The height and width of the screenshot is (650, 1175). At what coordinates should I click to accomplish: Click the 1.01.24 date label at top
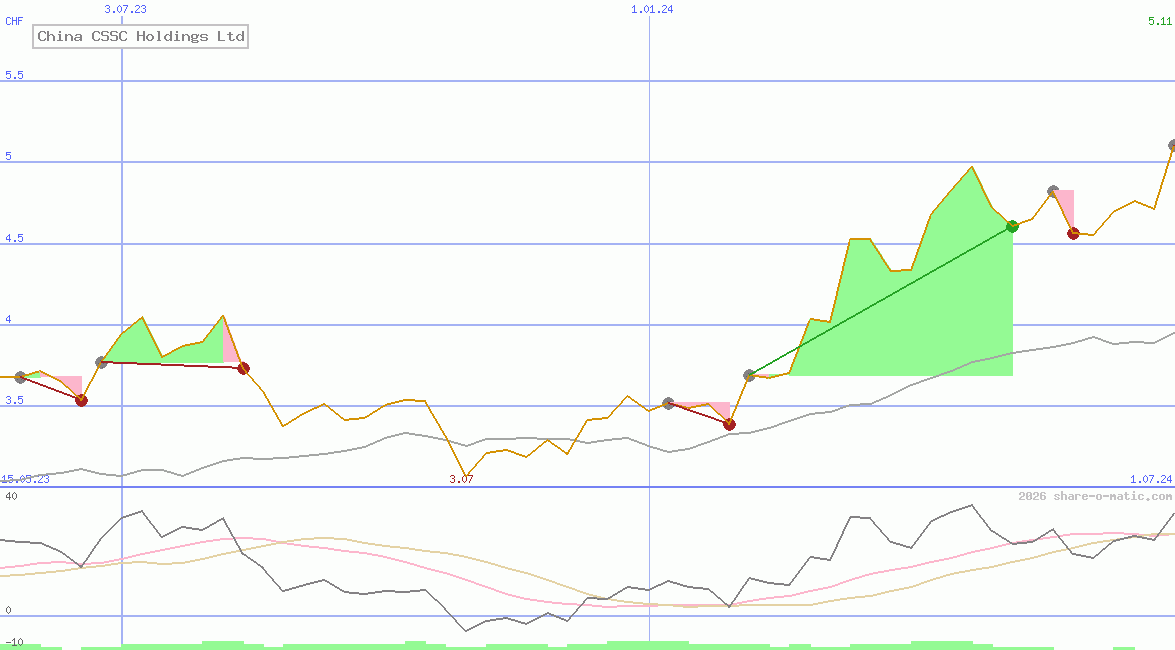(x=652, y=9)
